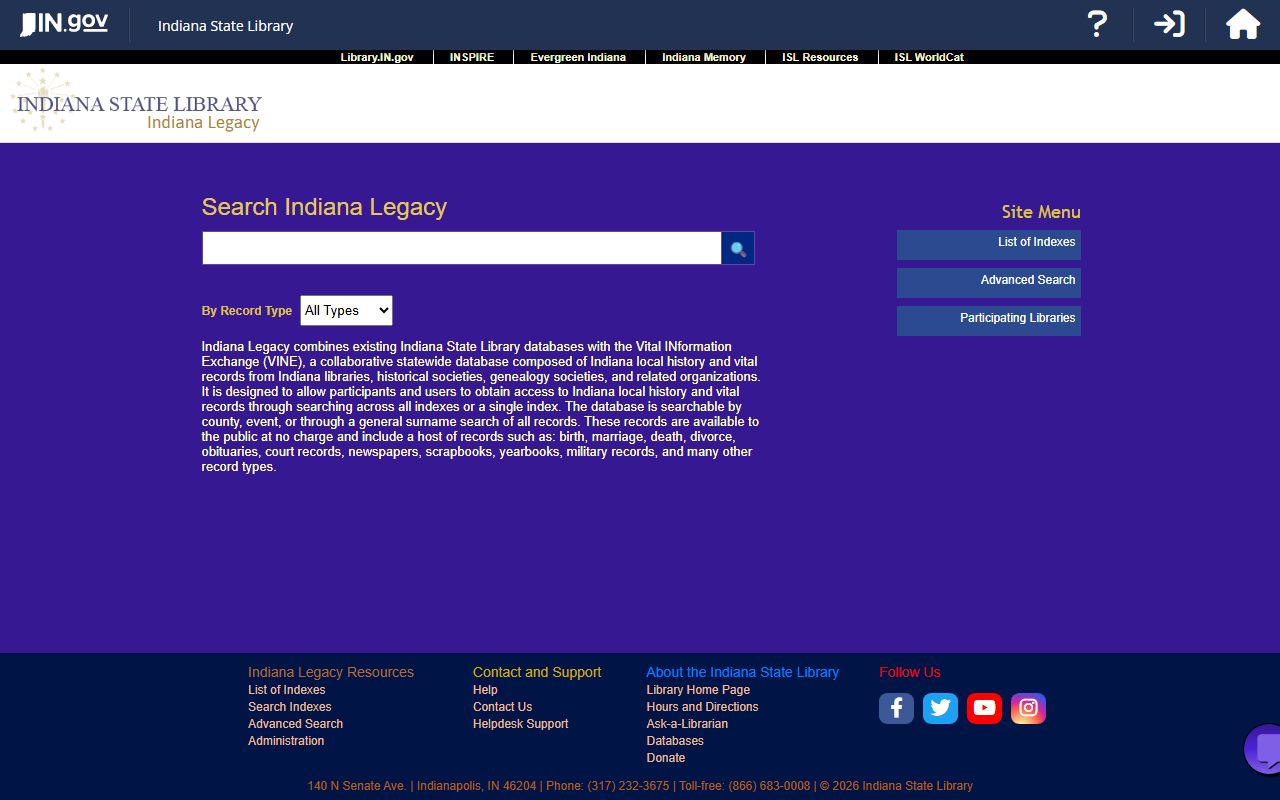
Task: Click Indiana State Library header title
Action: [226, 26]
